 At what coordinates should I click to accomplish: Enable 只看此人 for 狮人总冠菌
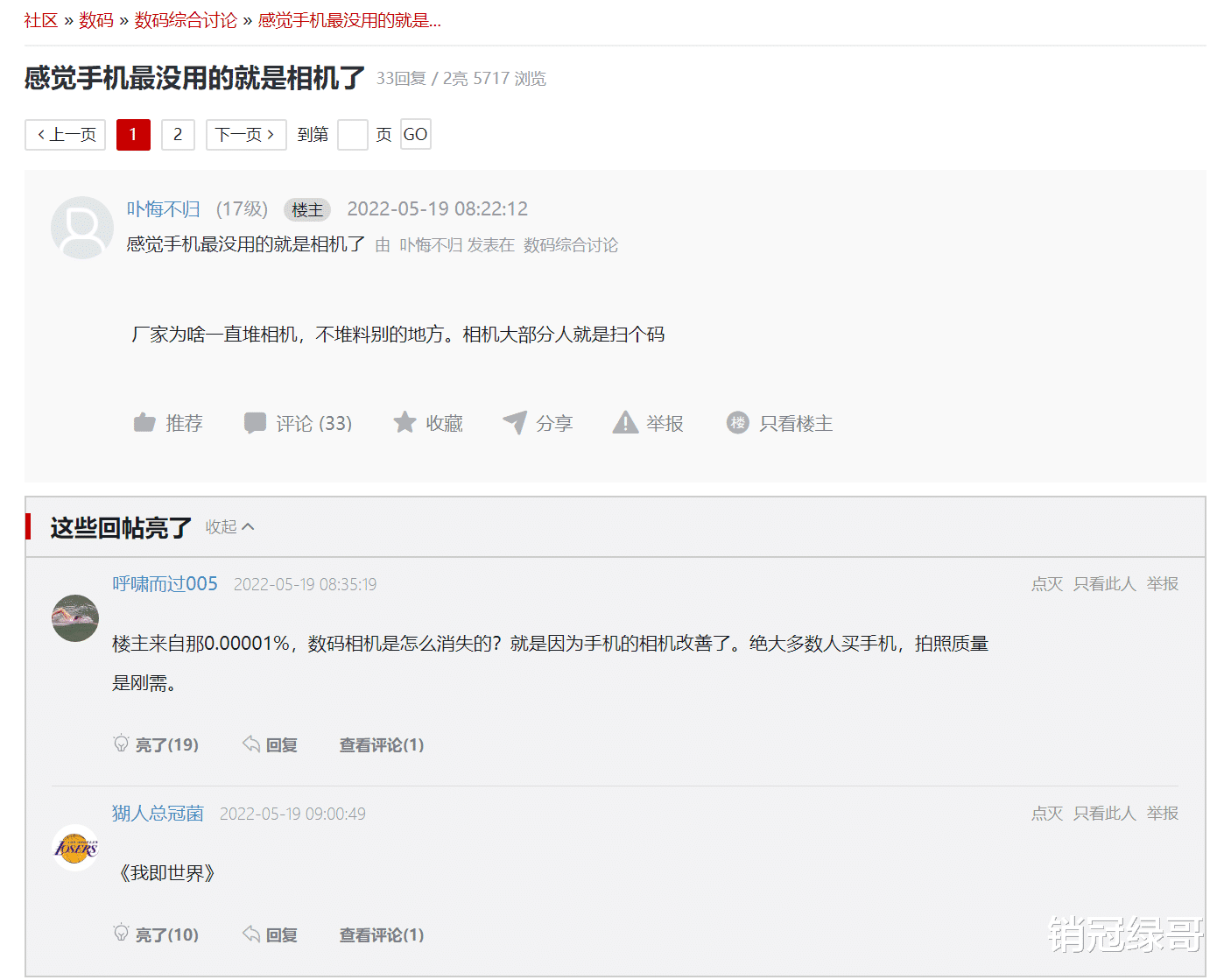pyautogui.click(x=1104, y=813)
